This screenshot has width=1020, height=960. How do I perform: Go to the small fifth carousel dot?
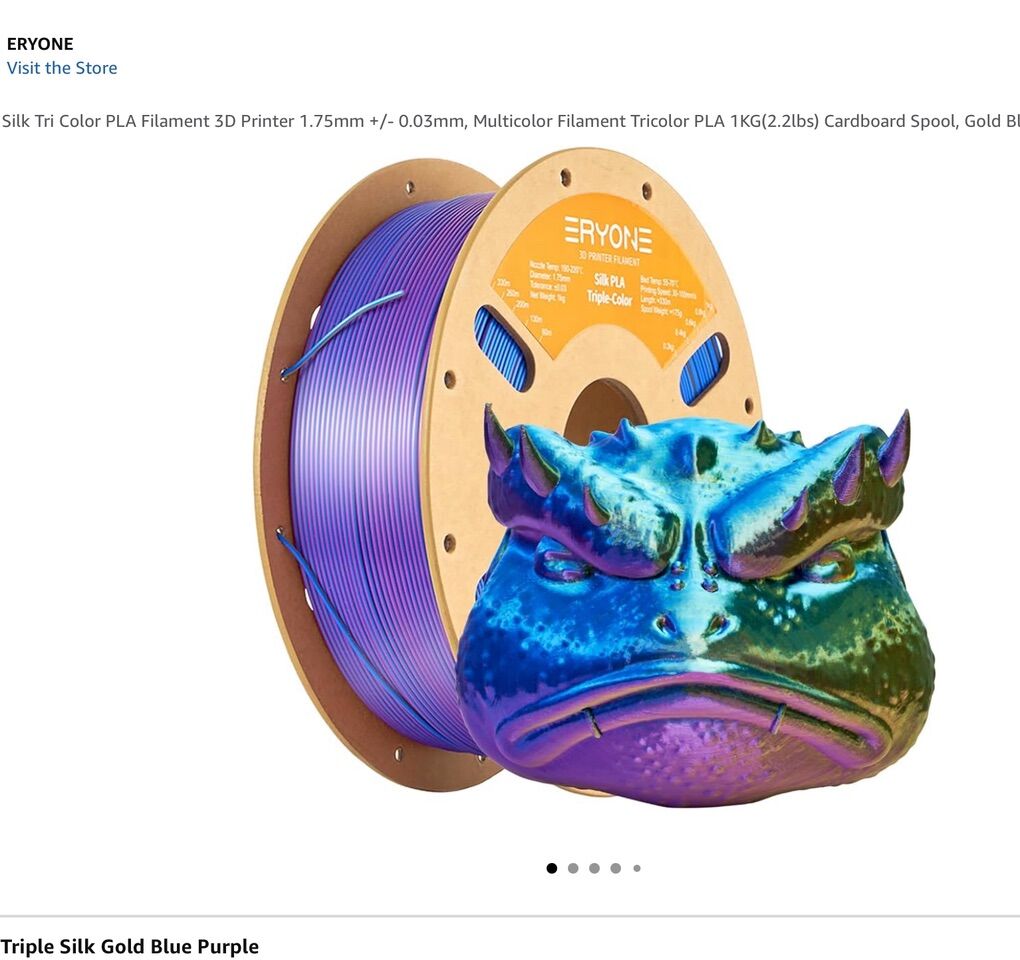coord(637,868)
